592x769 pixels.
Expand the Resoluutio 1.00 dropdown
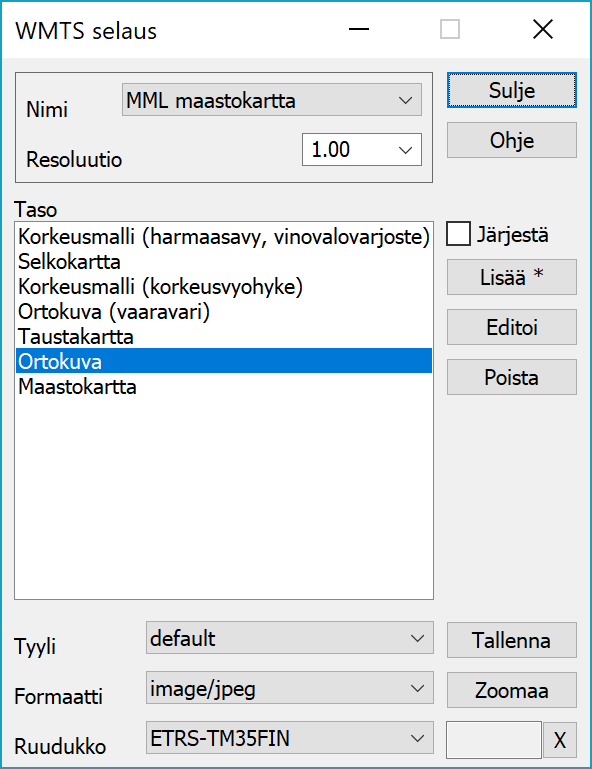tap(361, 150)
